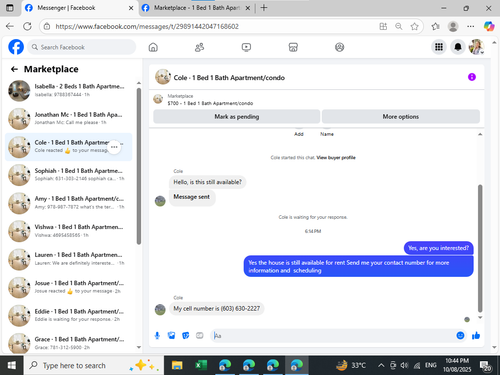Focus the Search Facebook field

82,47
